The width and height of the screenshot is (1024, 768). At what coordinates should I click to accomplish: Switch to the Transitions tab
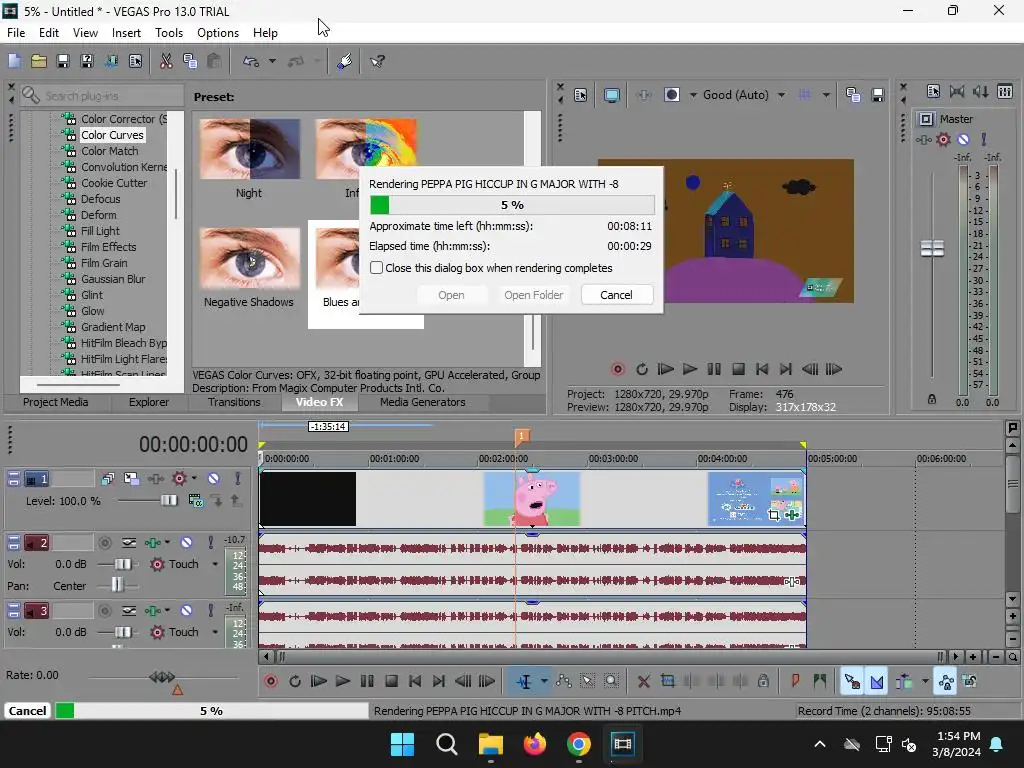click(234, 402)
